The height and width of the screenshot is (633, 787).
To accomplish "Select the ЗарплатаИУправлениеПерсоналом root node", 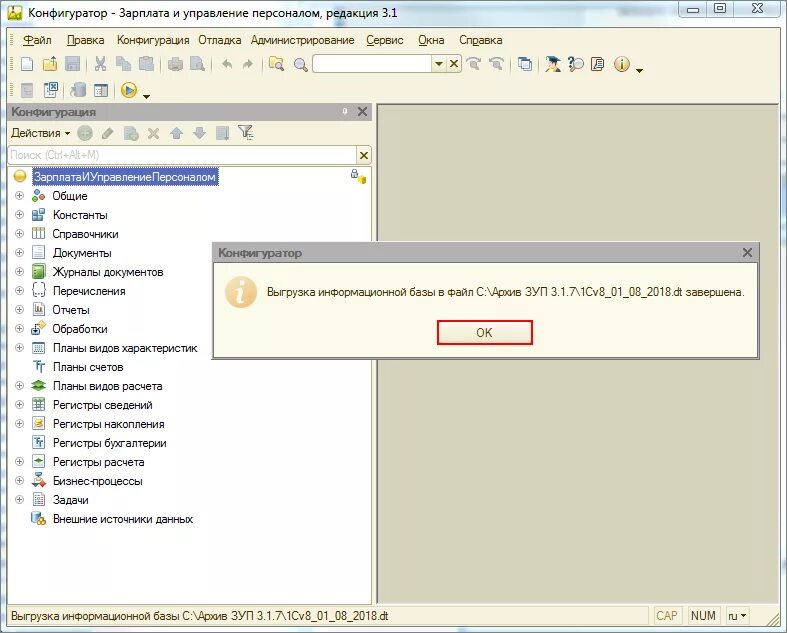I will pos(125,177).
